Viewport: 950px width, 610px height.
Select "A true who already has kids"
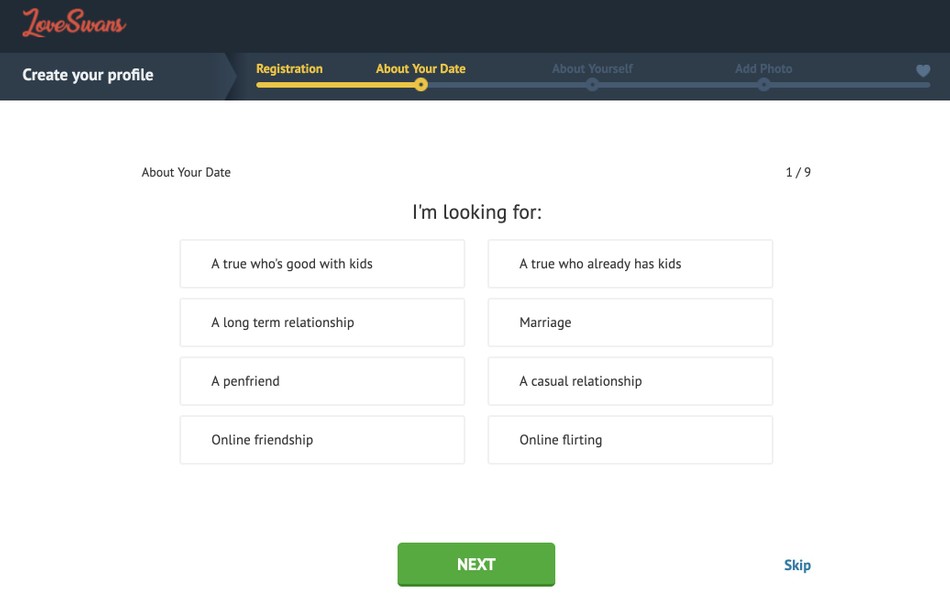pos(630,264)
